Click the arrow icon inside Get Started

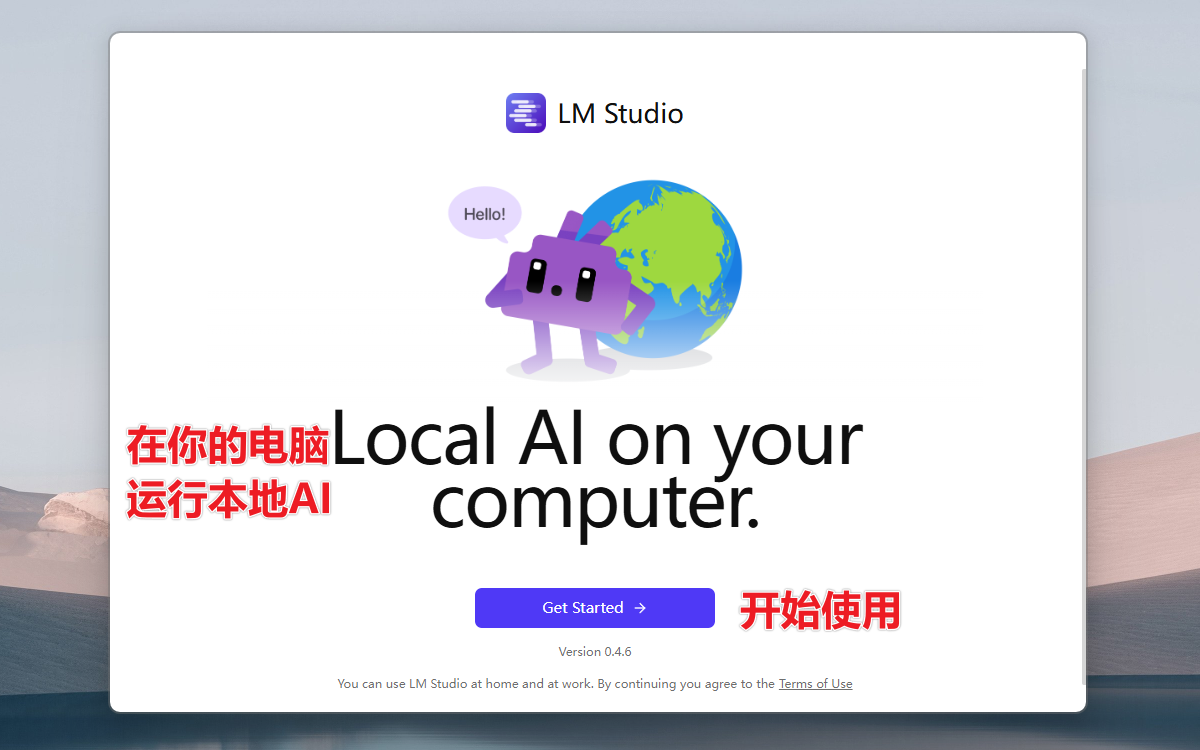pos(640,608)
